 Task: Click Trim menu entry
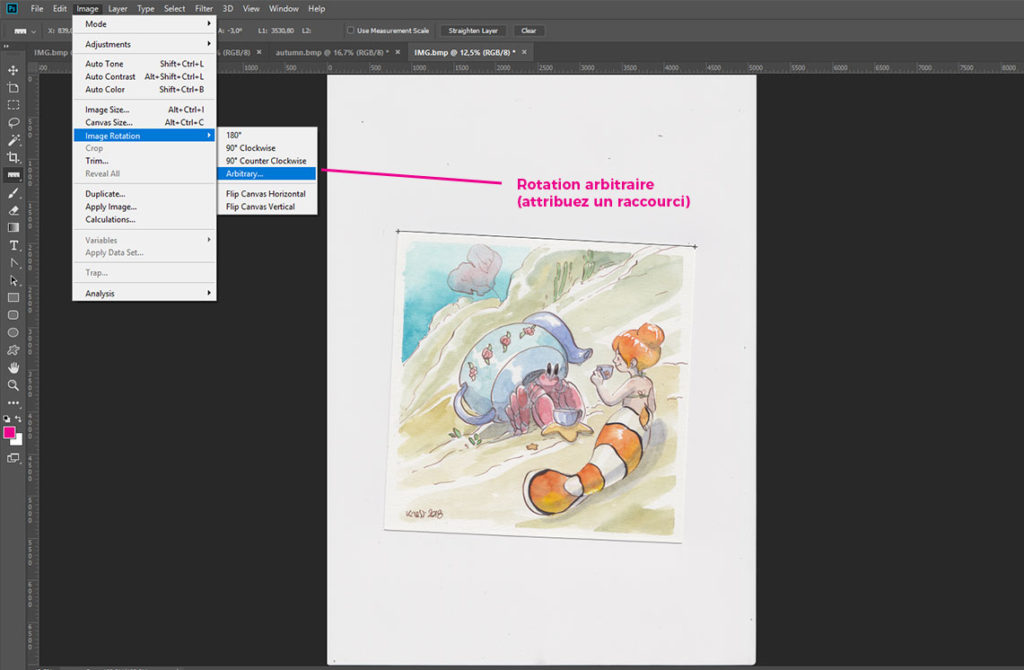pyautogui.click(x=144, y=161)
